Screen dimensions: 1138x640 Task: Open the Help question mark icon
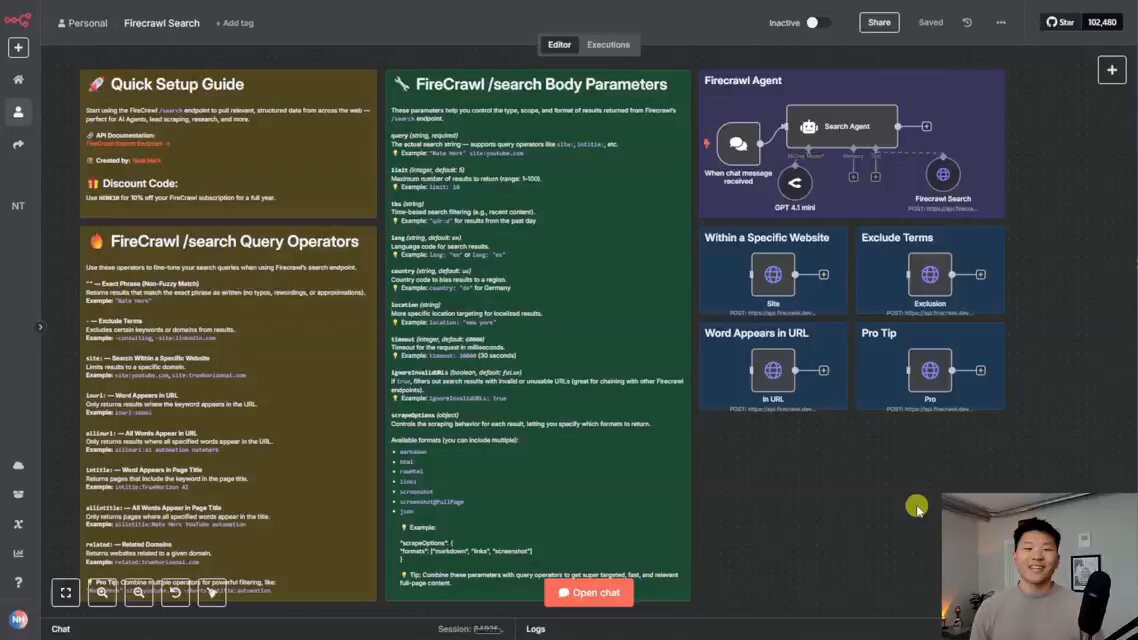pos(18,583)
